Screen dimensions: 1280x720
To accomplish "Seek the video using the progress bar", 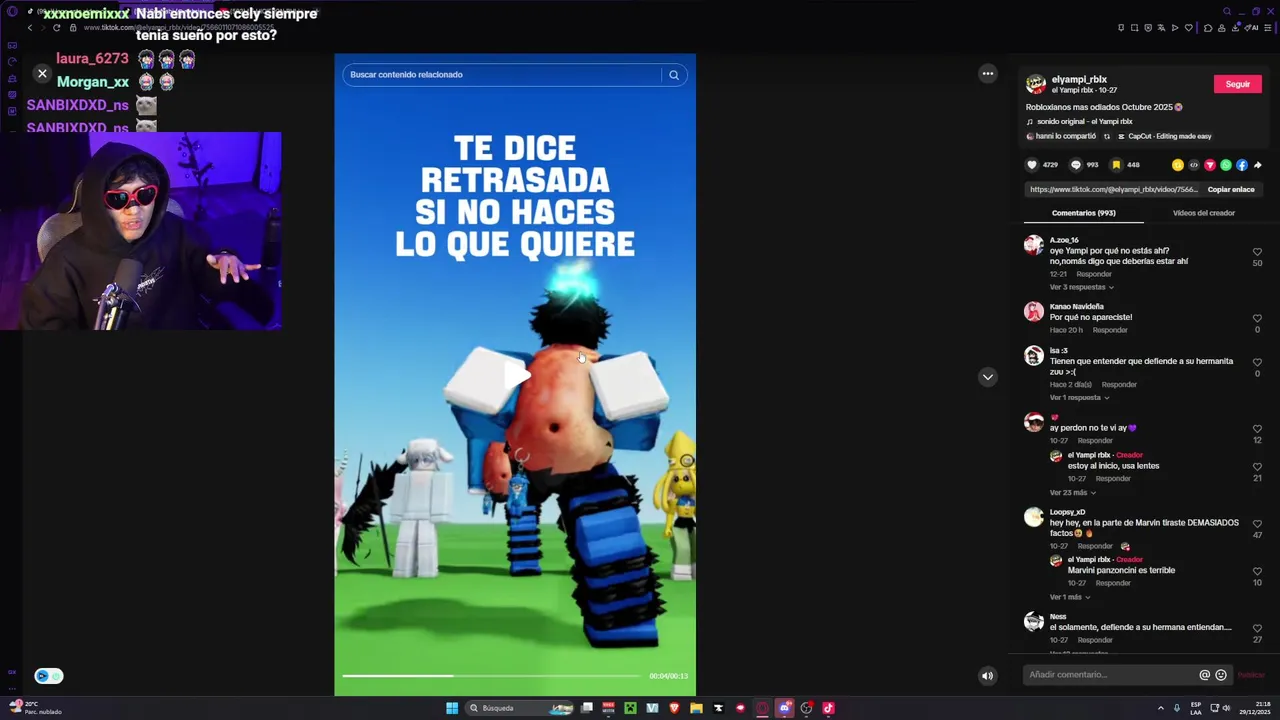I will [x=491, y=676].
